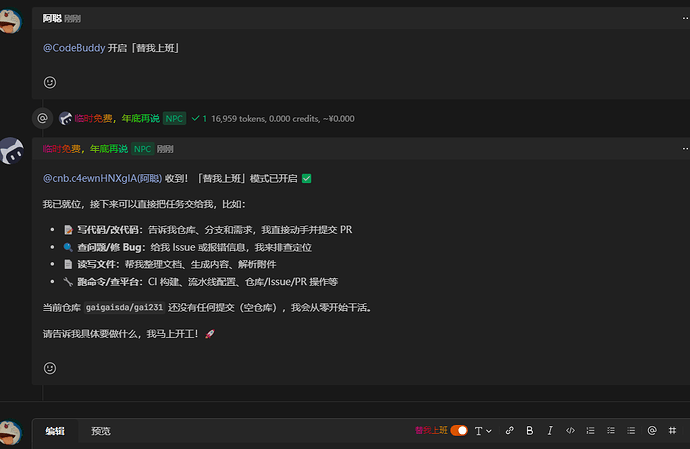Insert a task checklist
This screenshot has height=449, width=690.
click(x=611, y=431)
